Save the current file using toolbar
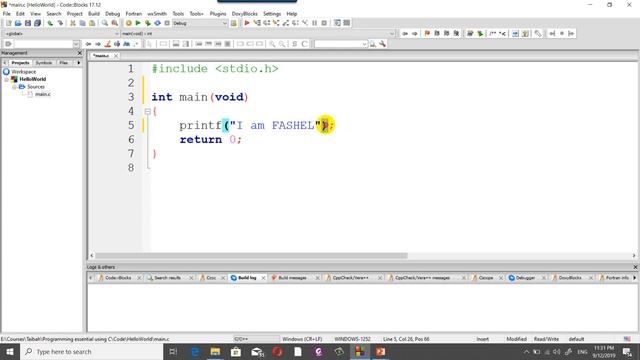The width and height of the screenshot is (640, 360). click(x=28, y=23)
